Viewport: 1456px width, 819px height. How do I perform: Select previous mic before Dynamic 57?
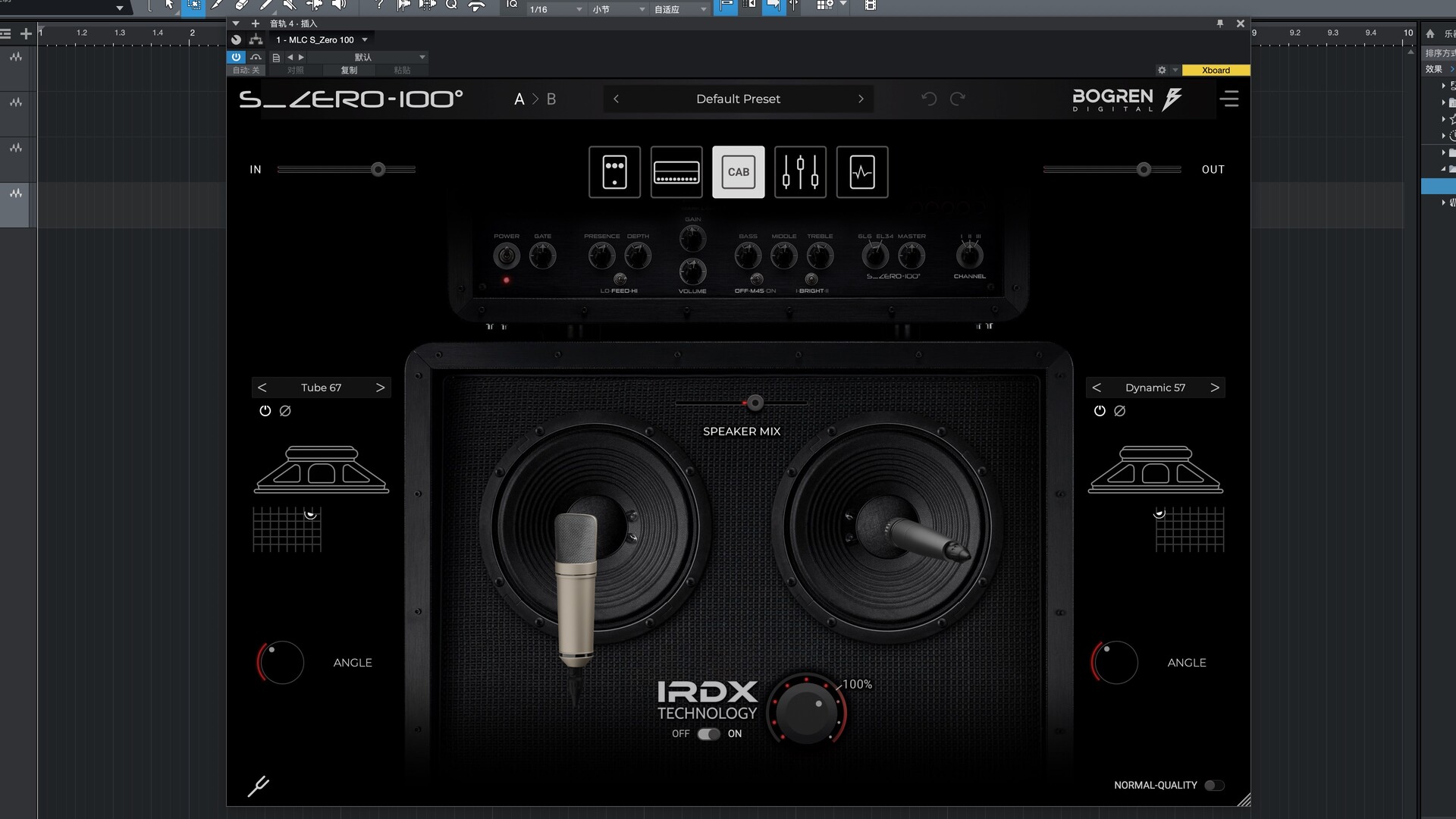pos(1097,388)
